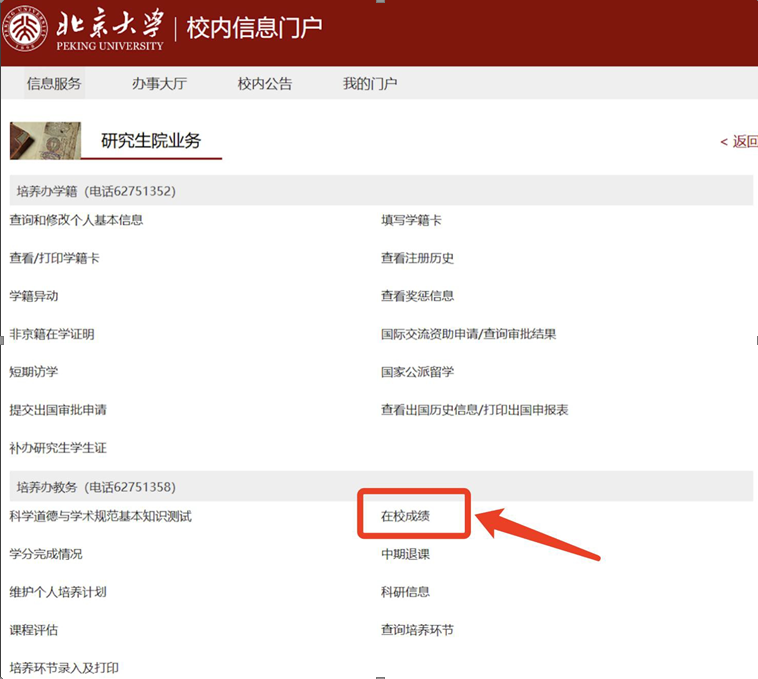This screenshot has width=758, height=679.
Task: Open 提交出国审批申请 link
Action: 58,410
